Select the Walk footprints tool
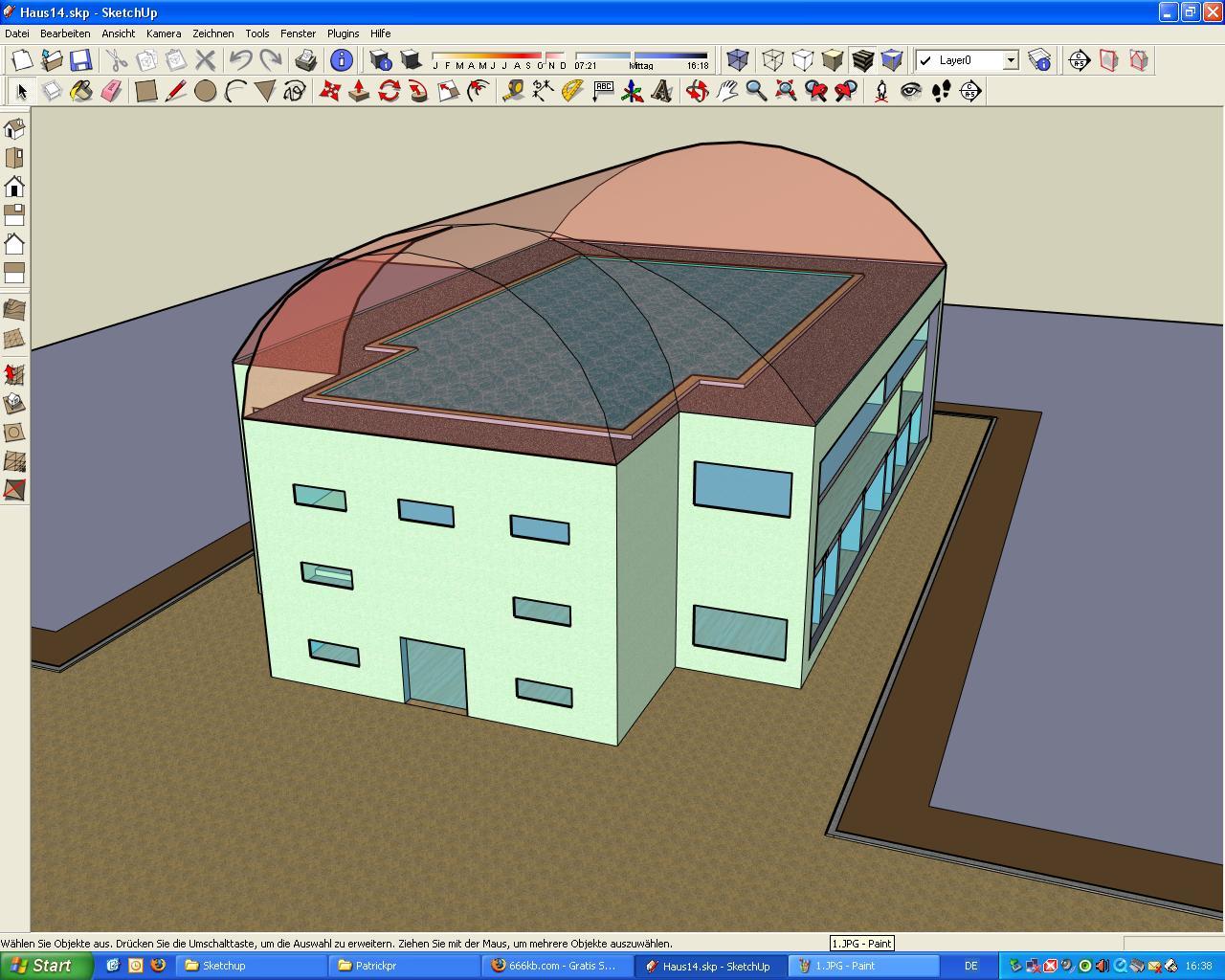Screen dimensions: 1225x980 pyautogui.click(x=941, y=91)
